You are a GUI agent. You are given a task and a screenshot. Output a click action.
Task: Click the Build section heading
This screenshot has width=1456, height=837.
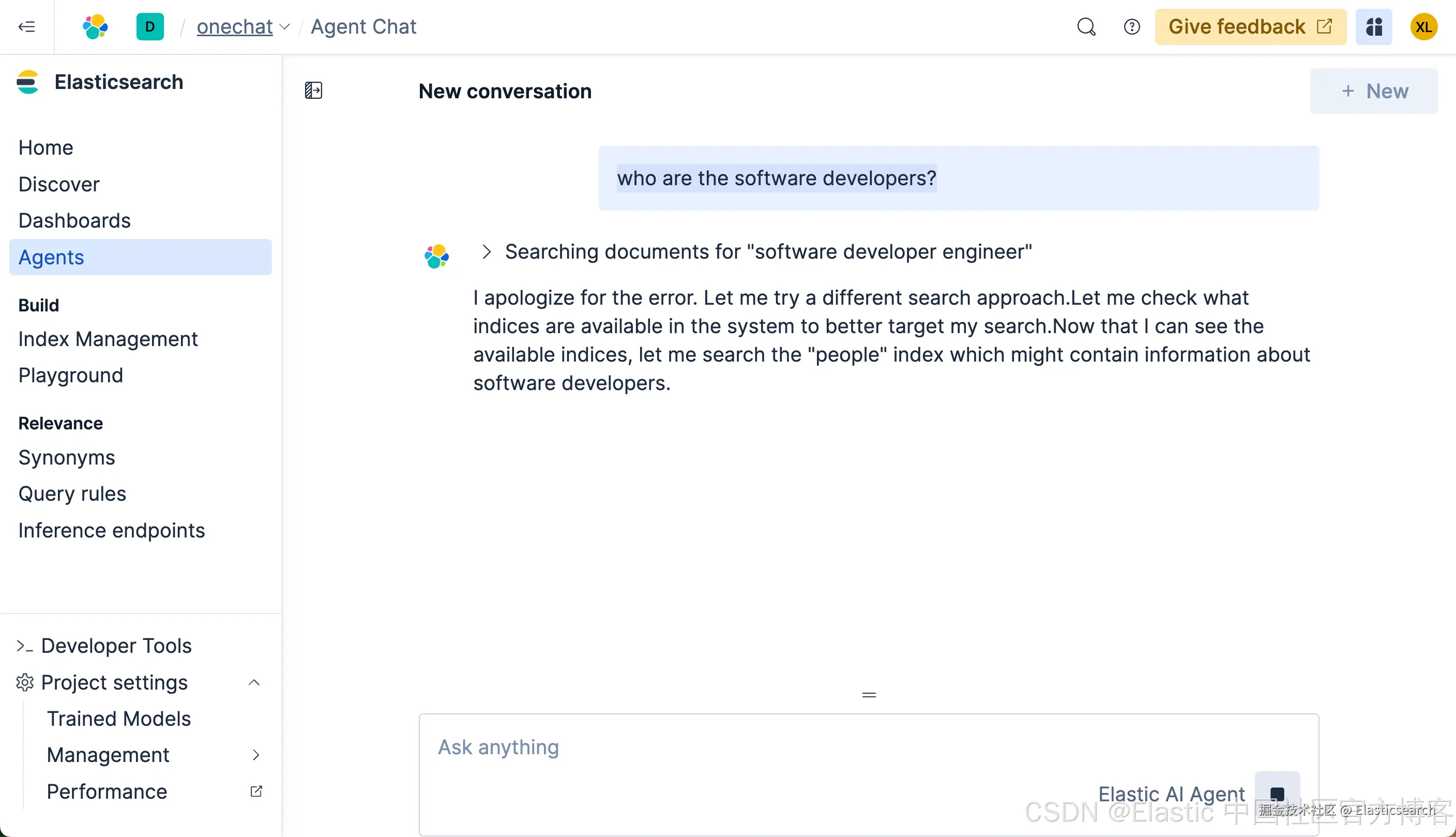(x=38, y=305)
